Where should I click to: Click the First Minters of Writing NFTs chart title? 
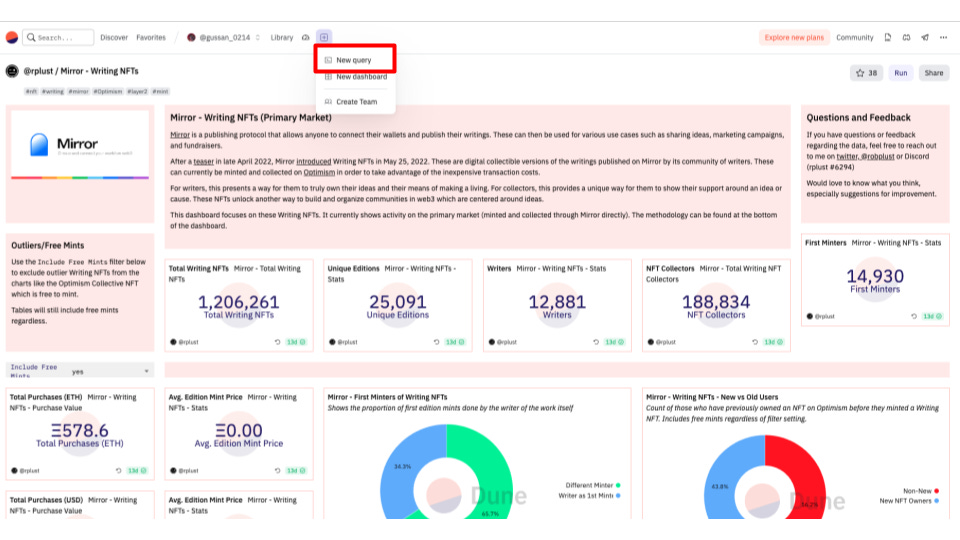(x=388, y=397)
